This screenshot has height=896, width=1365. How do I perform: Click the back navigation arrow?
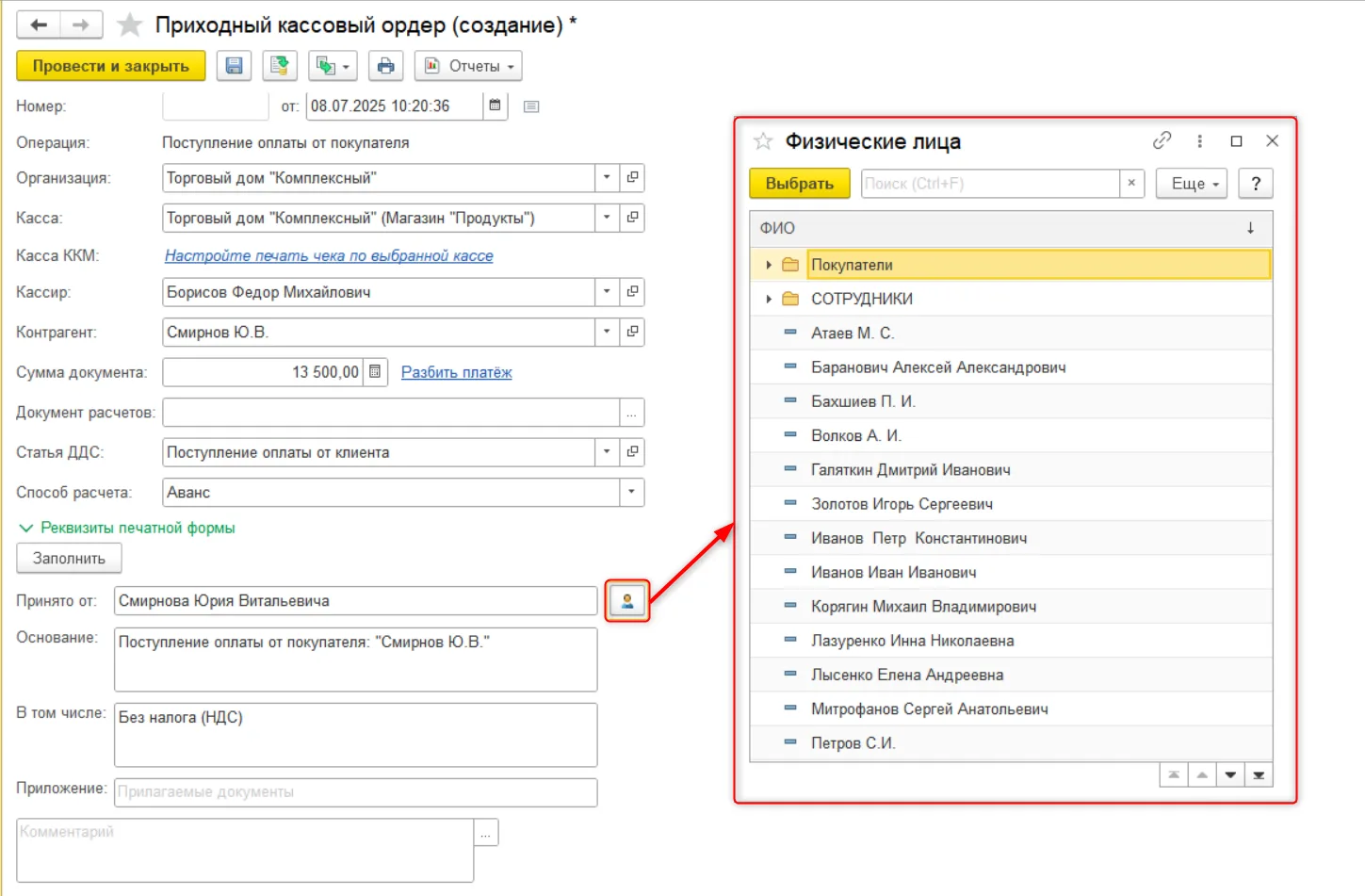coord(39,25)
